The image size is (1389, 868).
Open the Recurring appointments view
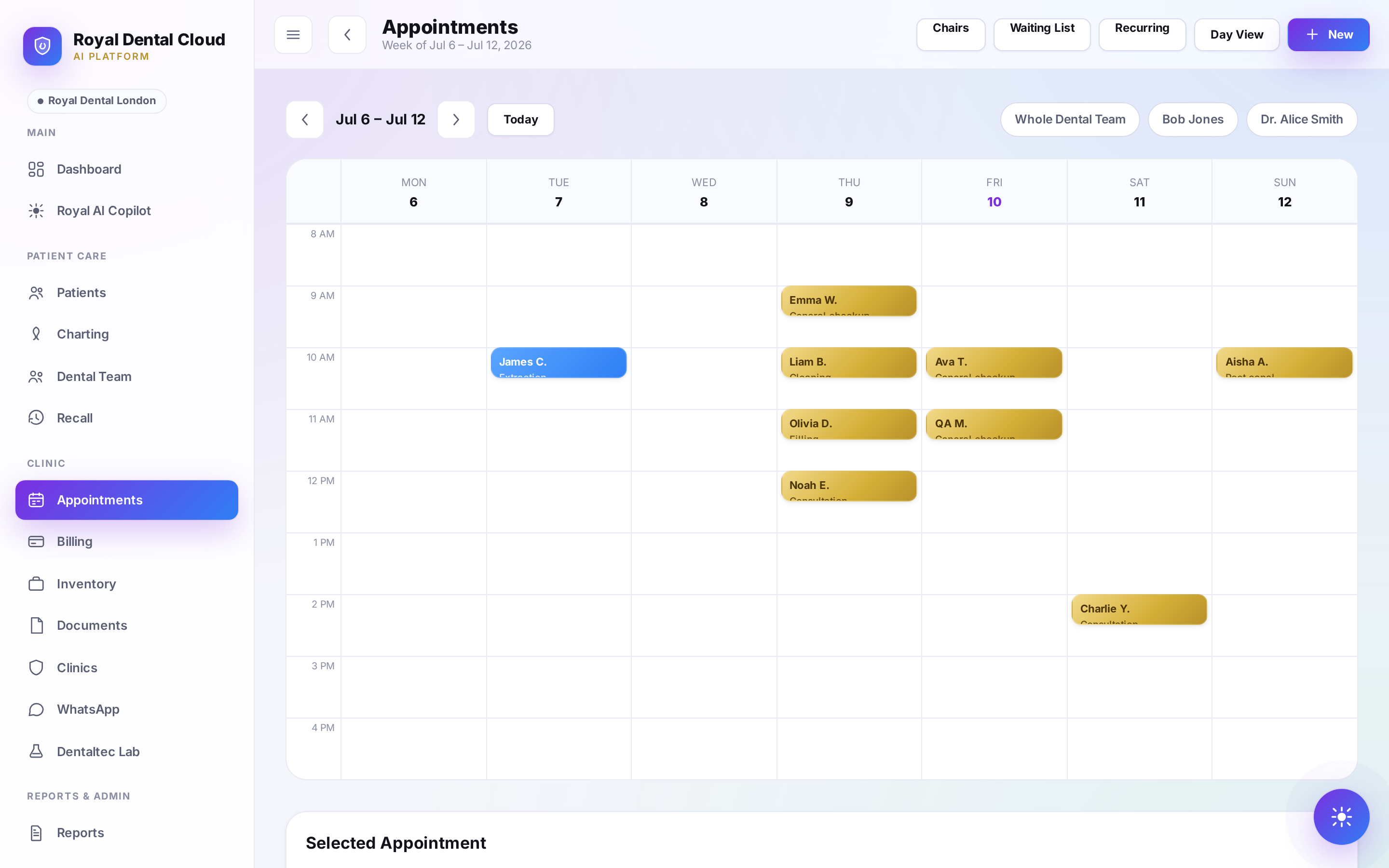click(x=1142, y=34)
